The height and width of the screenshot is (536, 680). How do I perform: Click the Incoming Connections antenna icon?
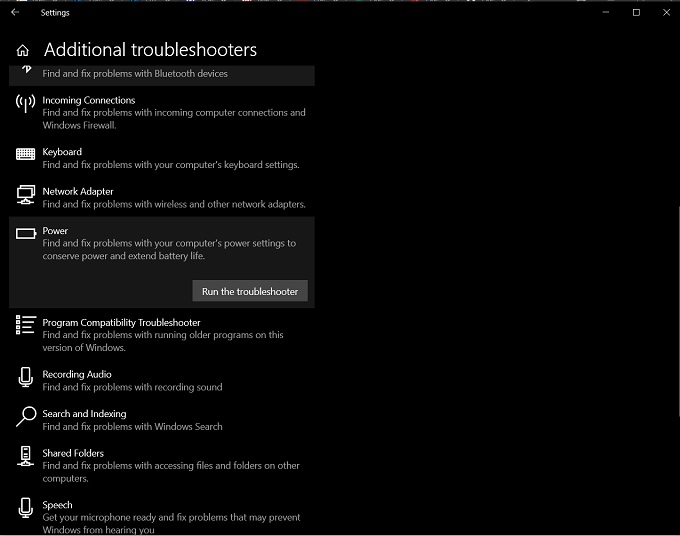[26, 104]
